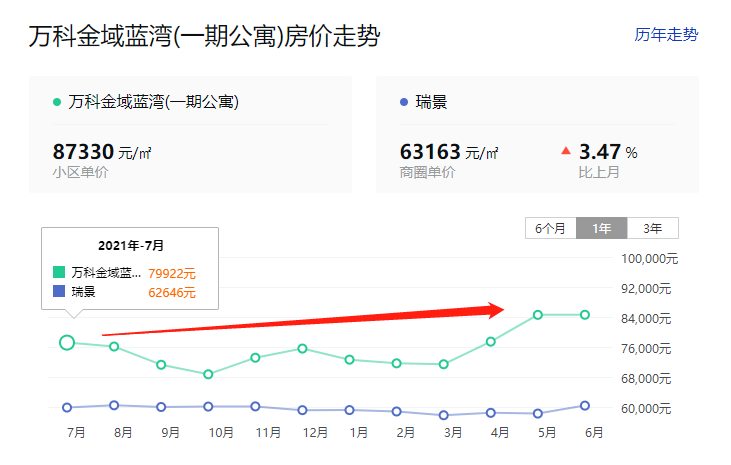This screenshot has height=465, width=731.
Task: Click the blue 瑞景 August data point
Action: [x=114, y=405]
